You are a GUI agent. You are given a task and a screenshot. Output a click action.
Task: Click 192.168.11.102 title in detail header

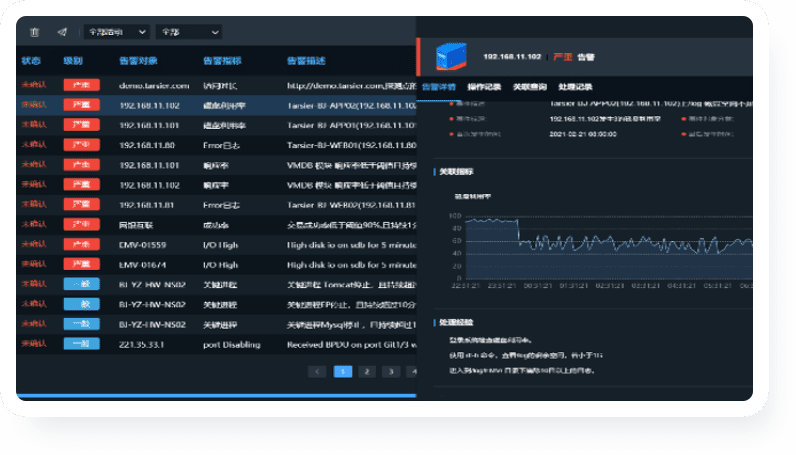click(512, 56)
